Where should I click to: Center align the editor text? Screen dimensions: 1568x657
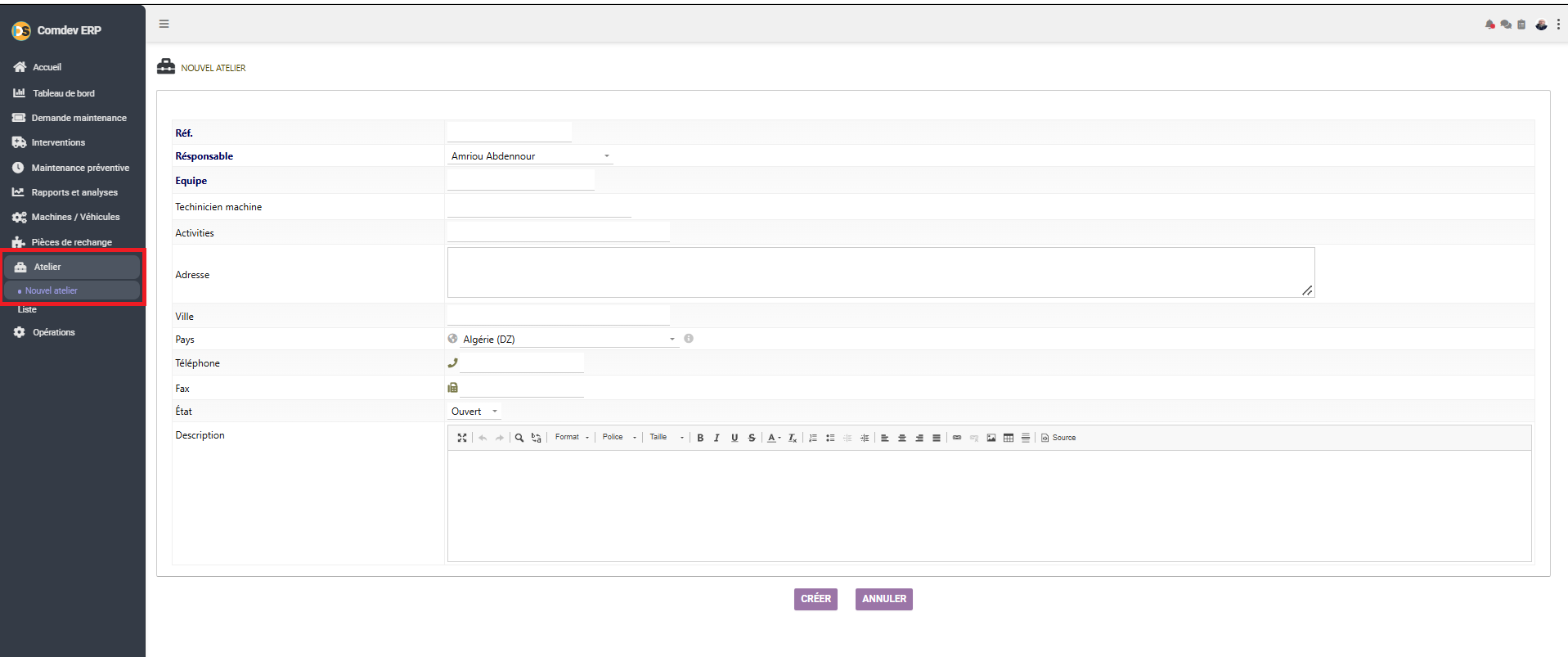click(902, 438)
